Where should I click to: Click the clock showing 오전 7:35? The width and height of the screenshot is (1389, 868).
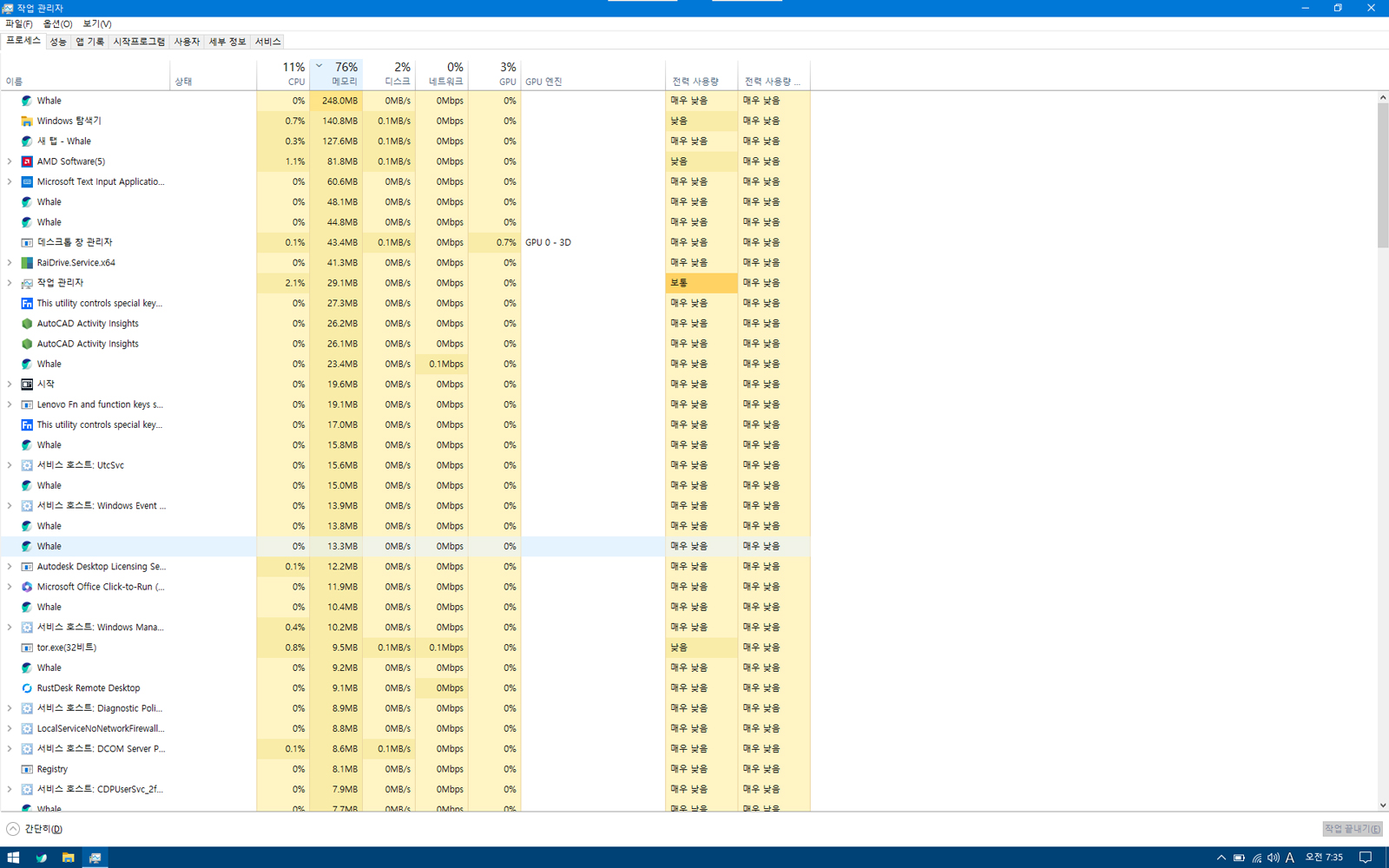(x=1324, y=858)
